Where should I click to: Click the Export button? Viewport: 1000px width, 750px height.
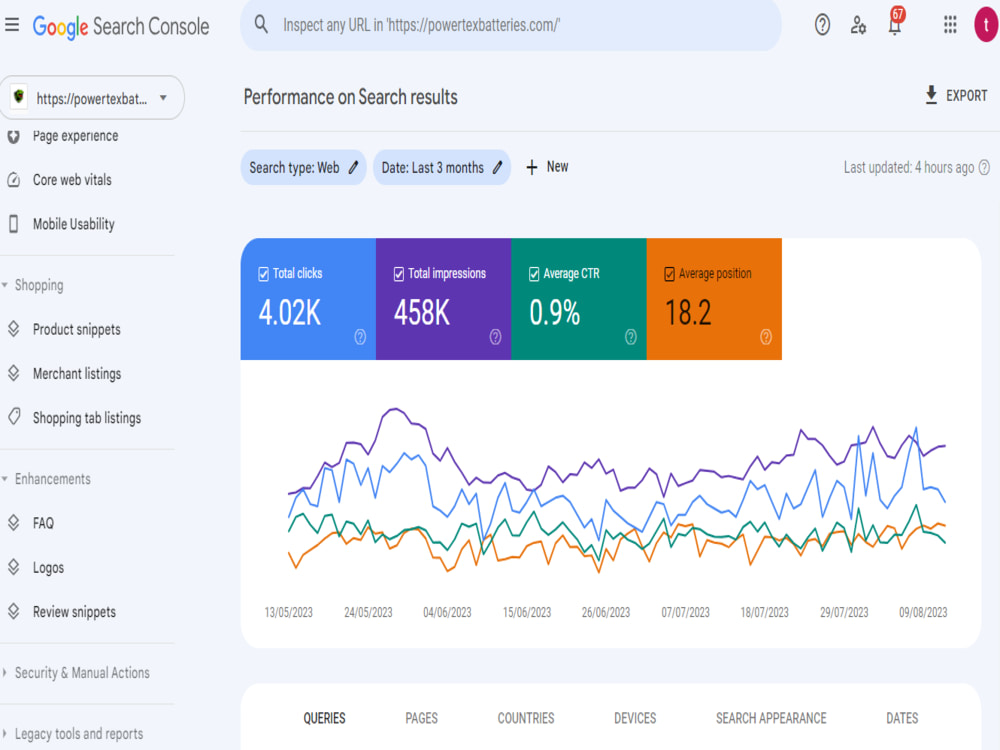[956, 96]
